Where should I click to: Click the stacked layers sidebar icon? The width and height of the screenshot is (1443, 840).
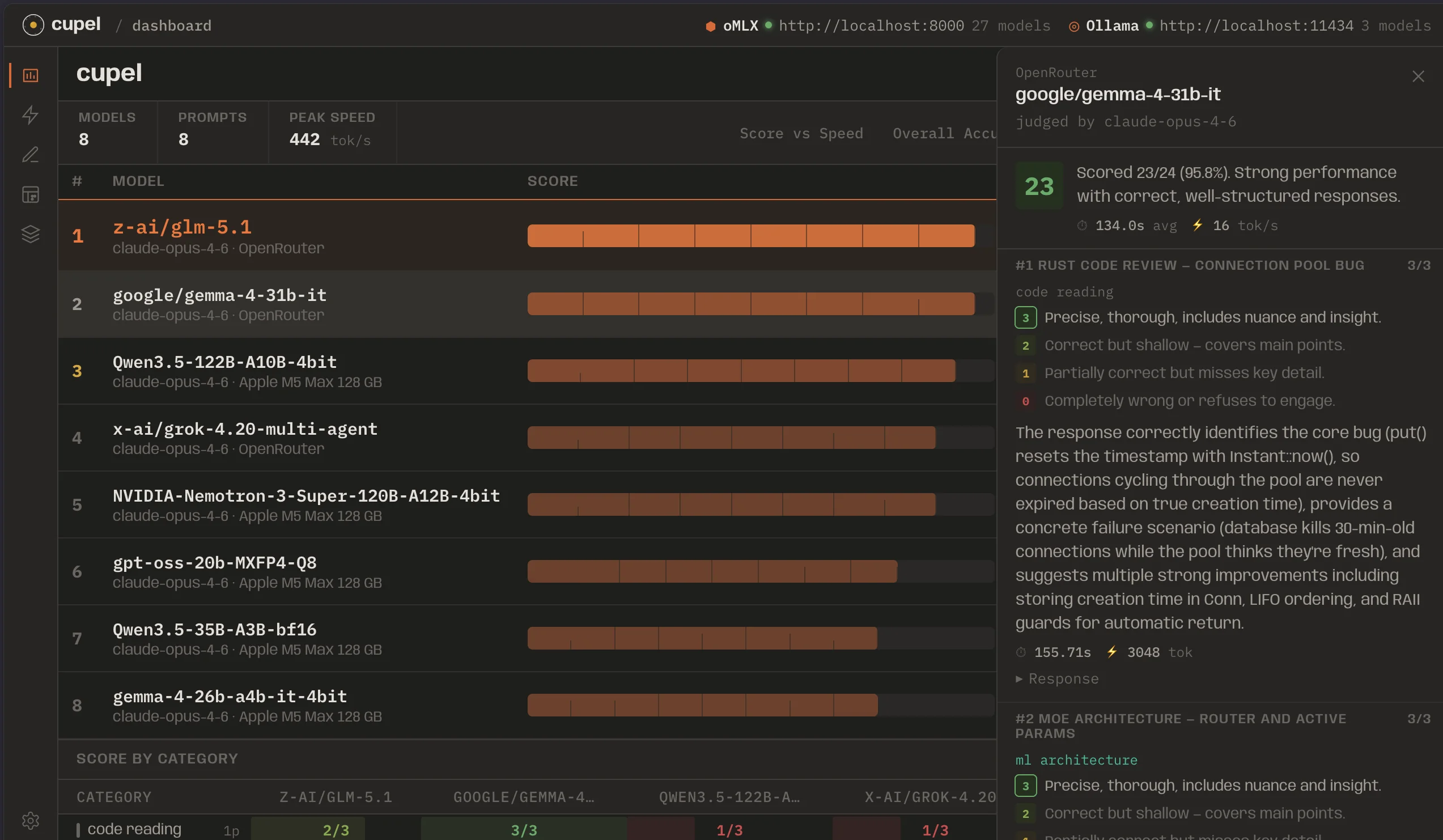click(x=31, y=234)
